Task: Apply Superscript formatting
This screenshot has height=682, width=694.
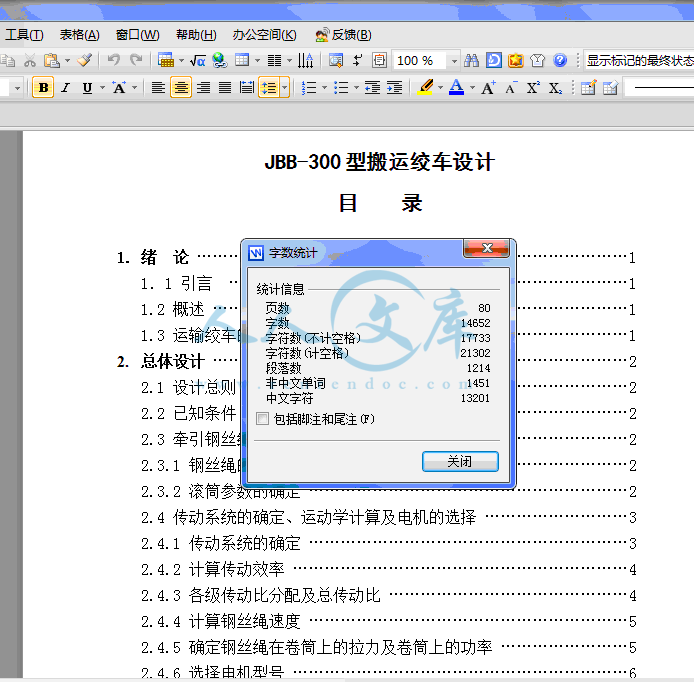Action: (x=533, y=88)
